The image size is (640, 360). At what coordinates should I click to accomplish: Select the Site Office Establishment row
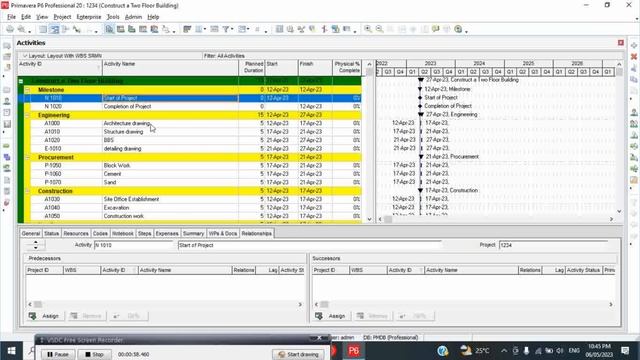tap(190, 199)
